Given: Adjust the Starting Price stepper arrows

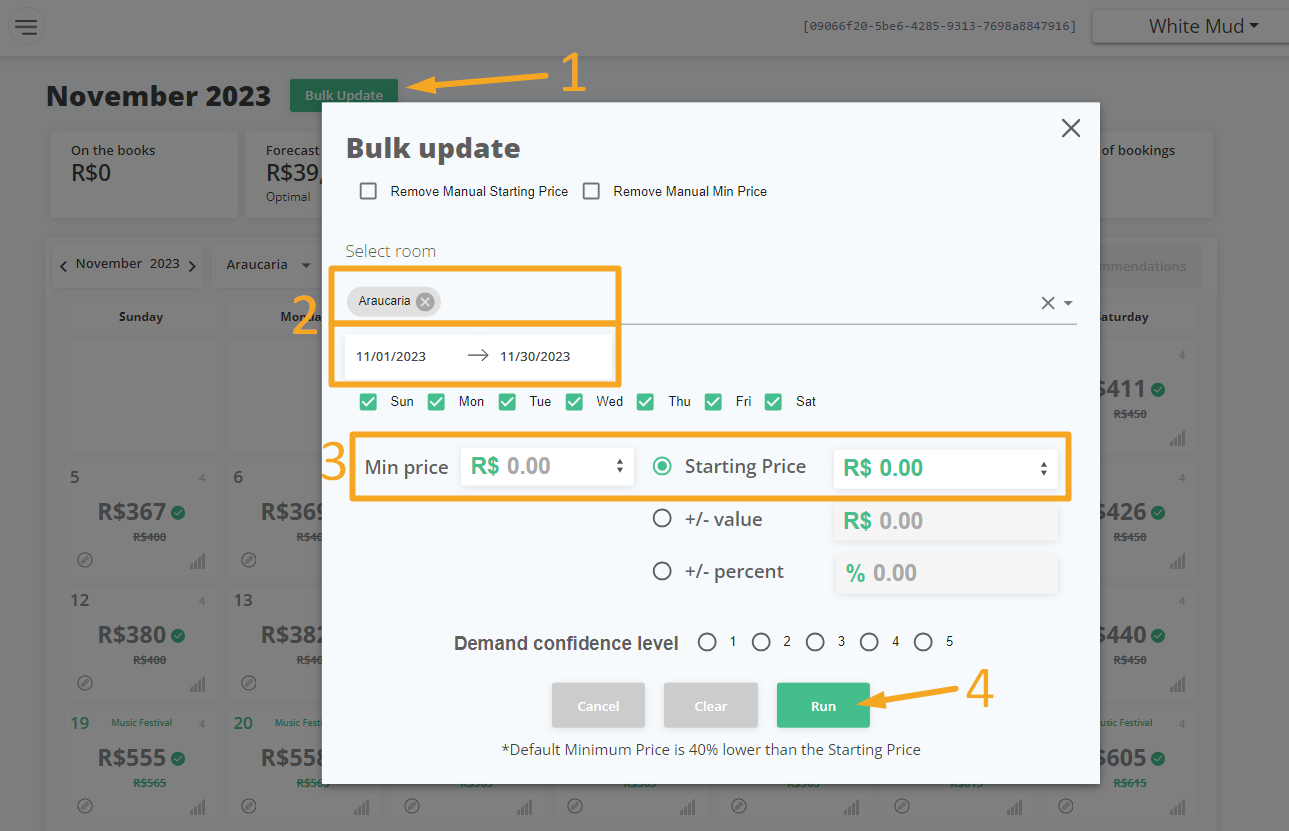Looking at the screenshot, I should pos(1044,468).
